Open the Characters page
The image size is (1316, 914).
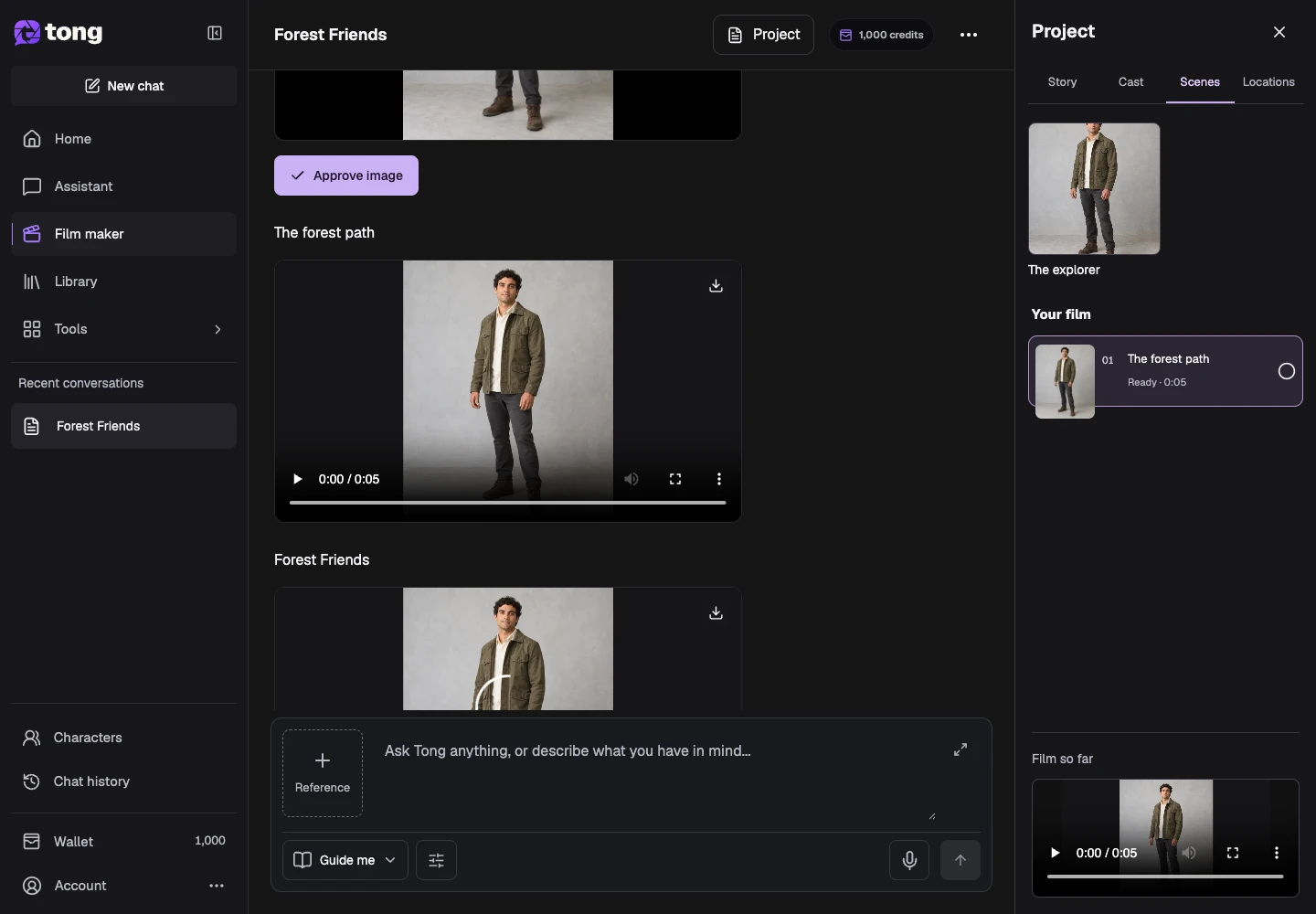123,738
